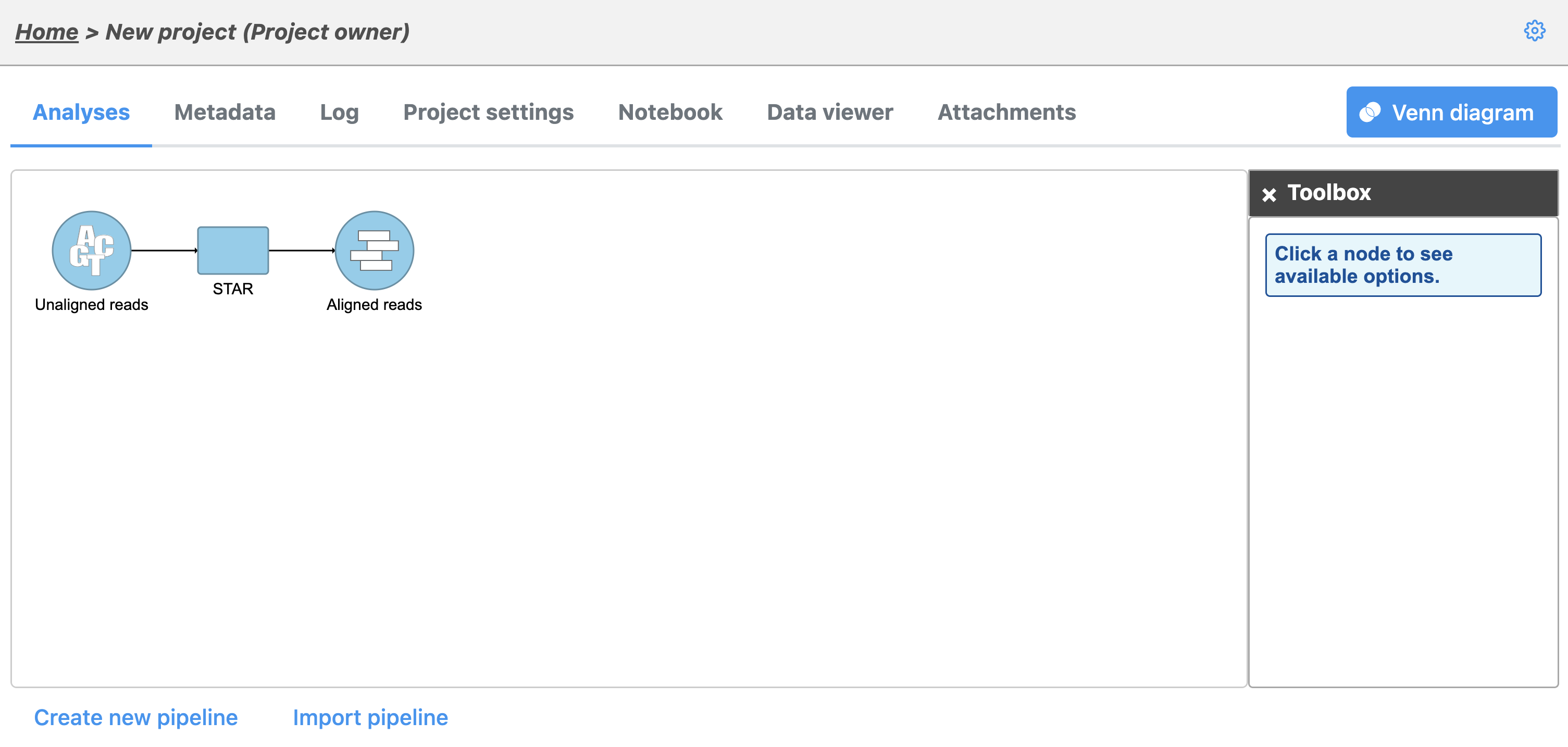1568x747 pixels.
Task: Click the Venn diagram circles icon
Action: point(1370,112)
